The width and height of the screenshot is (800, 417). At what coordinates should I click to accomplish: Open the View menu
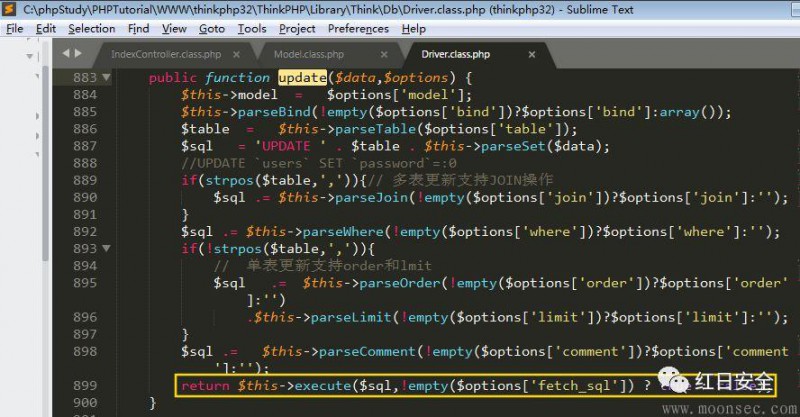(x=174, y=29)
